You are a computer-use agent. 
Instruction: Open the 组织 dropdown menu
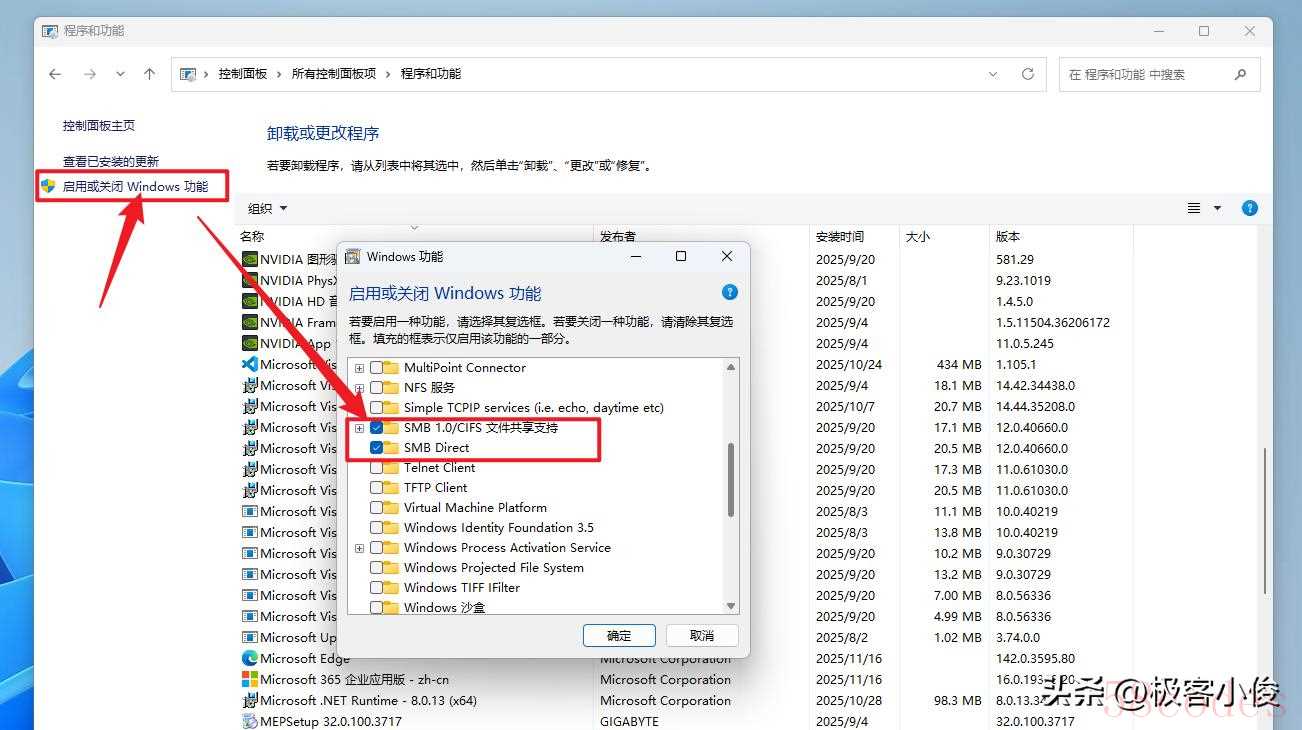(267, 208)
